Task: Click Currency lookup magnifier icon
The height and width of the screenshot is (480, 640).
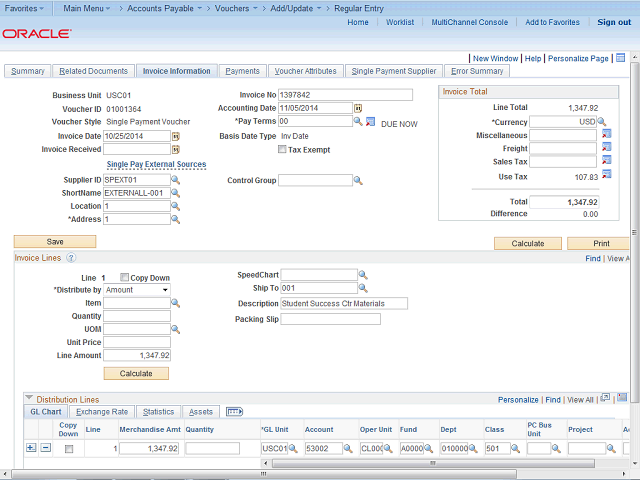Action: point(602,122)
